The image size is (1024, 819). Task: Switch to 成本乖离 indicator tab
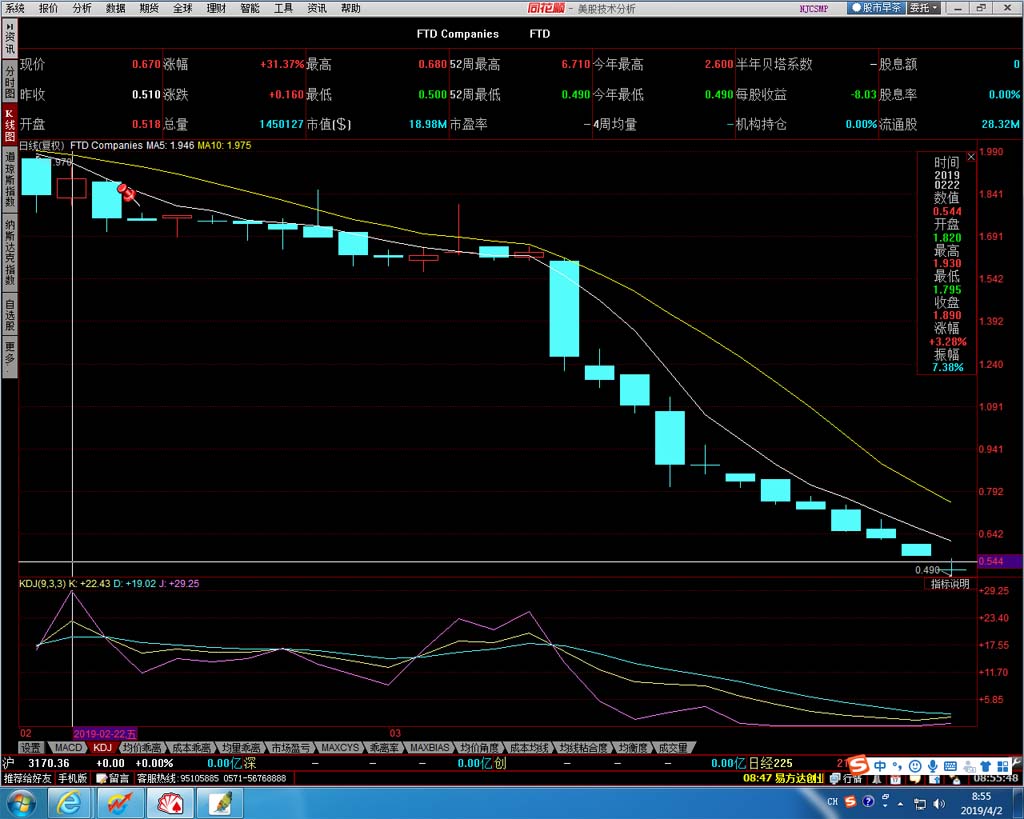coord(191,747)
